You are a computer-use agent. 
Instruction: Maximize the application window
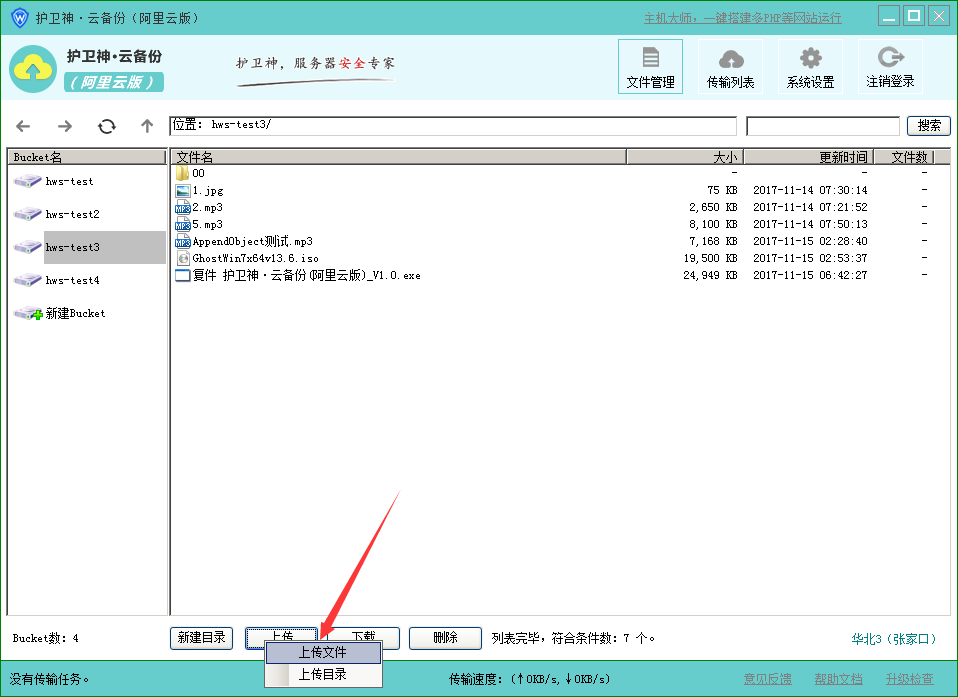tap(914, 16)
